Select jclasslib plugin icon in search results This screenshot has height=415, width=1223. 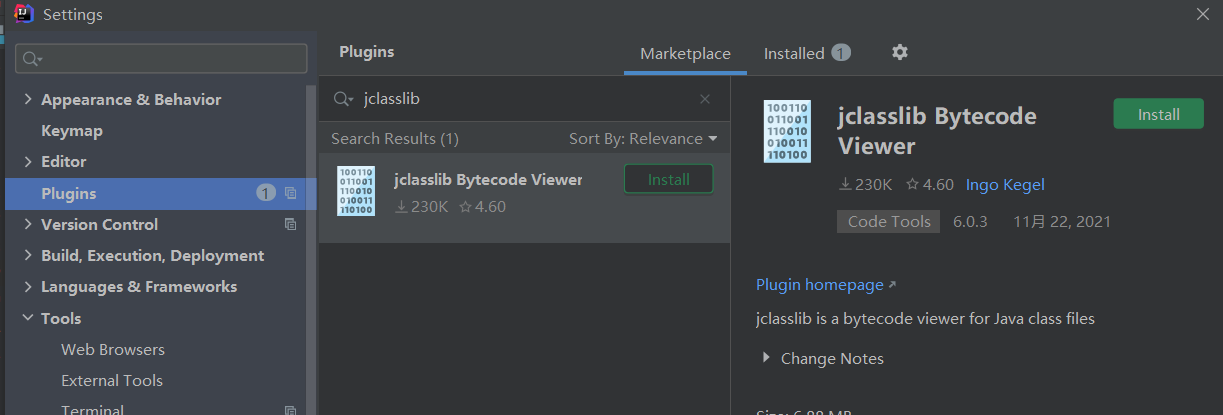pos(356,191)
